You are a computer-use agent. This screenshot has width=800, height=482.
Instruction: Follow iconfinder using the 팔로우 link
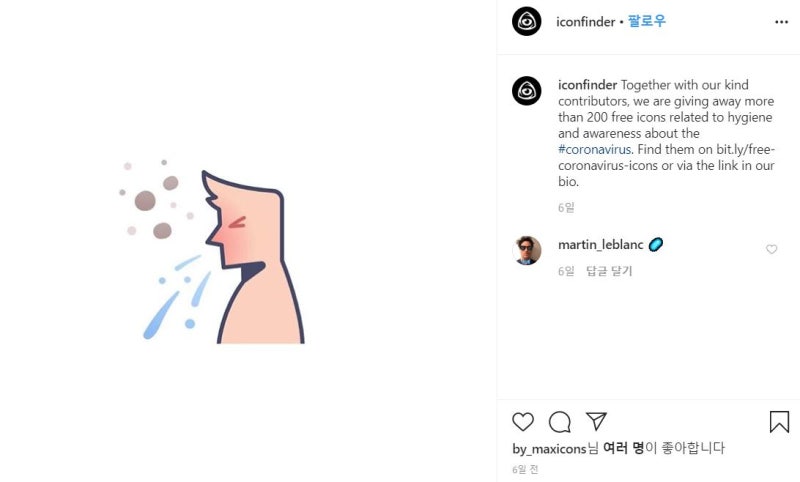[x=646, y=21]
